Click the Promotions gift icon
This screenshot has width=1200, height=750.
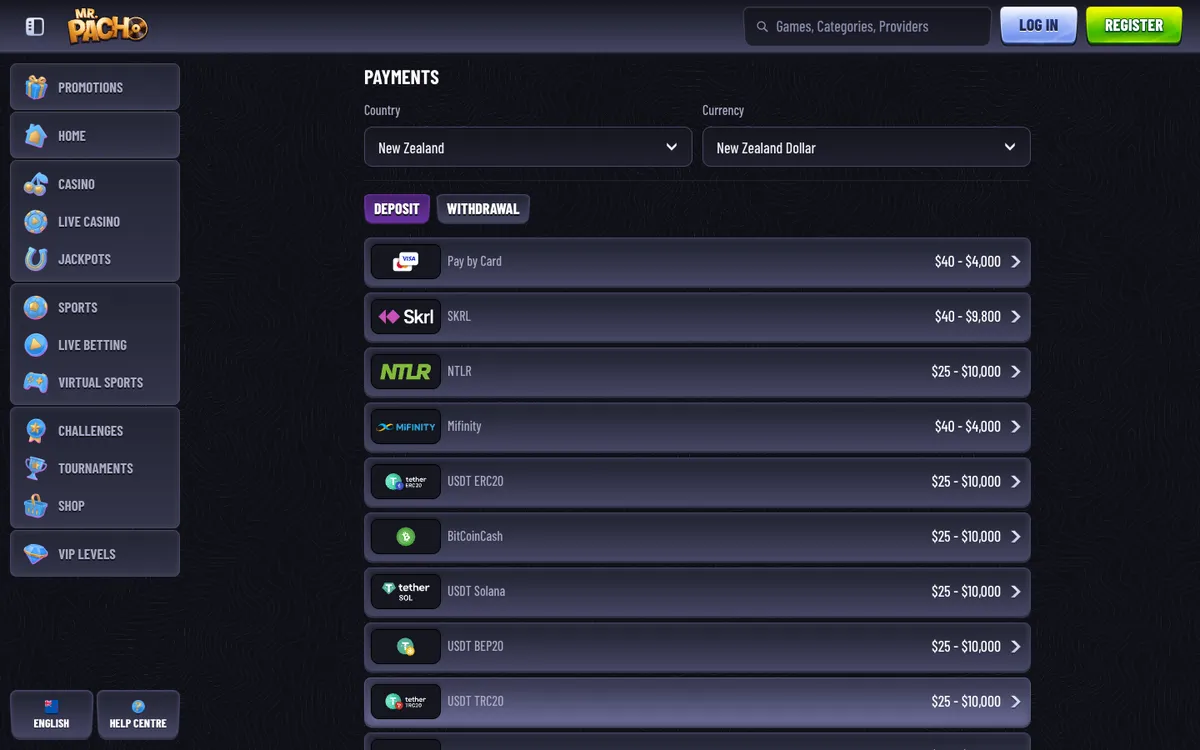(x=36, y=87)
